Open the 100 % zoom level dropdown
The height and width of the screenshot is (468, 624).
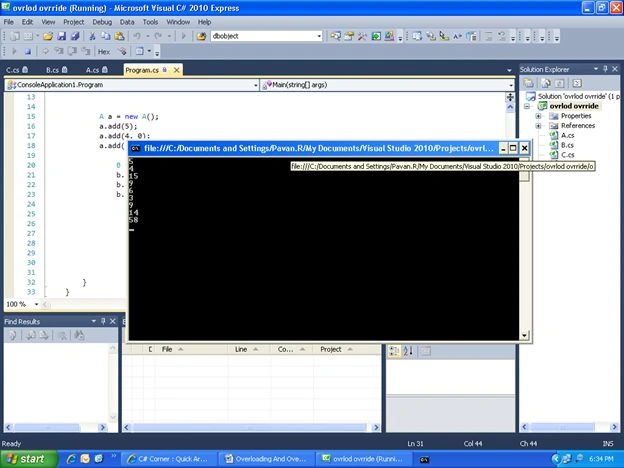point(36,304)
